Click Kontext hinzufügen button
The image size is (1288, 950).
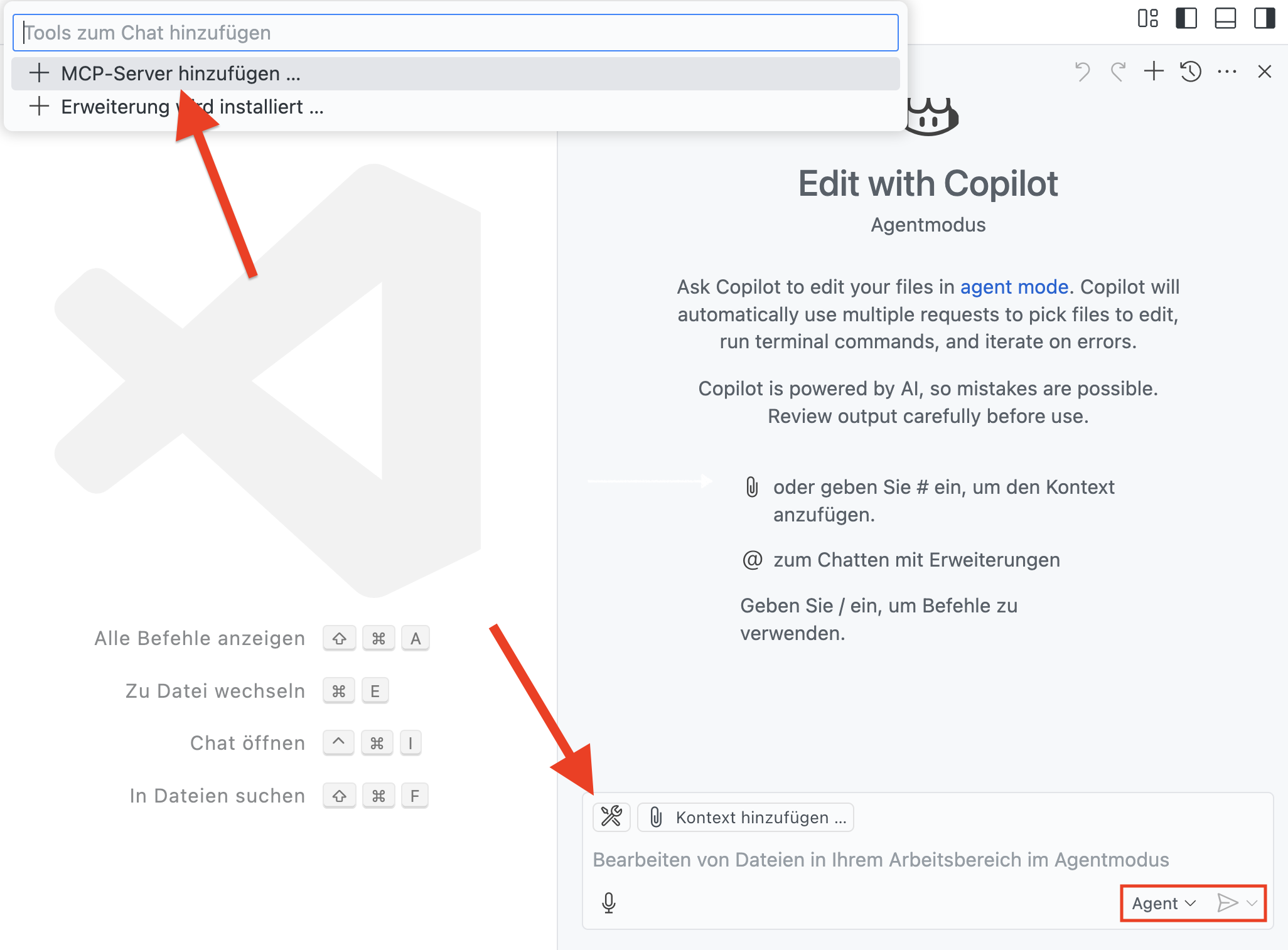[x=746, y=817]
